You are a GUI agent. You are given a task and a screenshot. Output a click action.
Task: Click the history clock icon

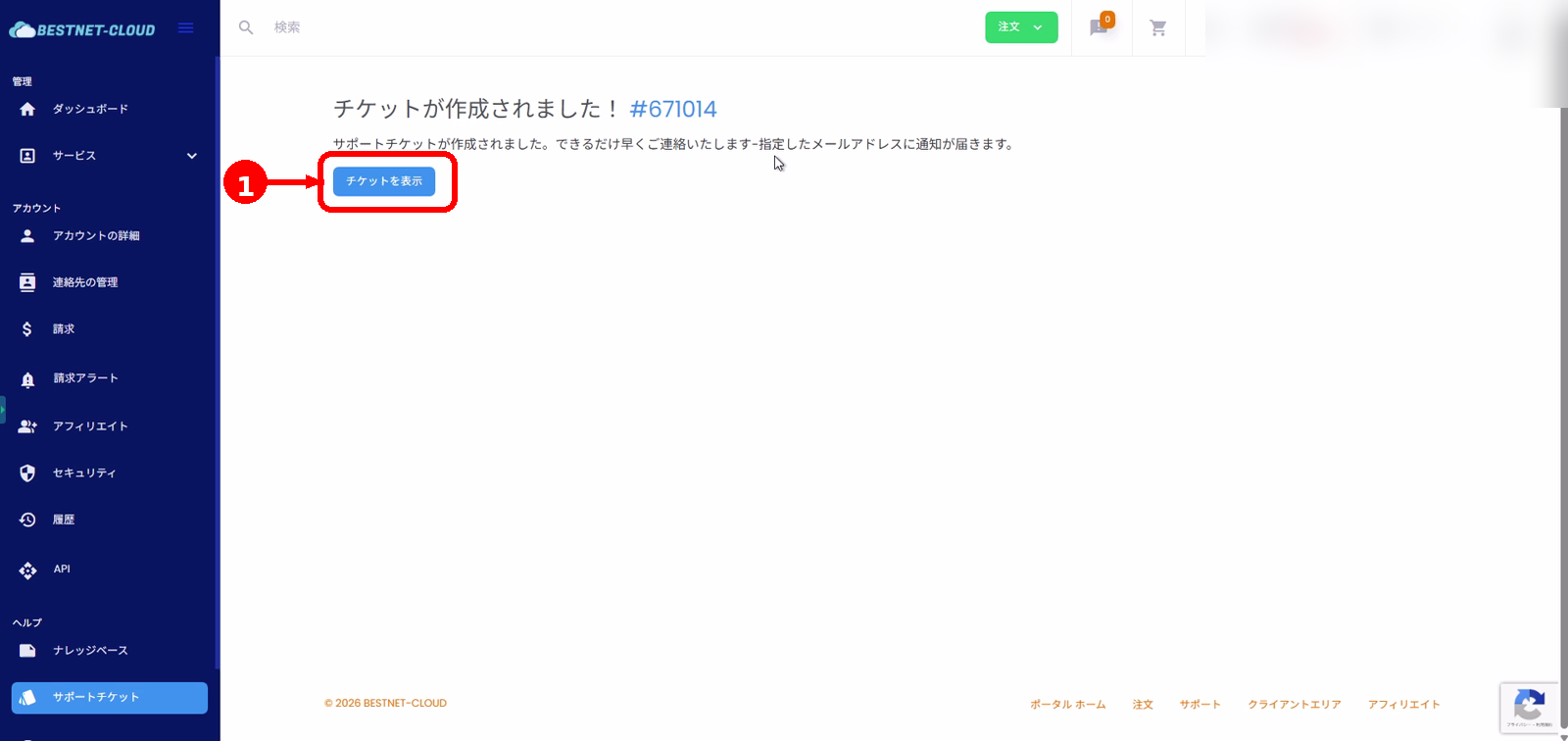pyautogui.click(x=27, y=519)
